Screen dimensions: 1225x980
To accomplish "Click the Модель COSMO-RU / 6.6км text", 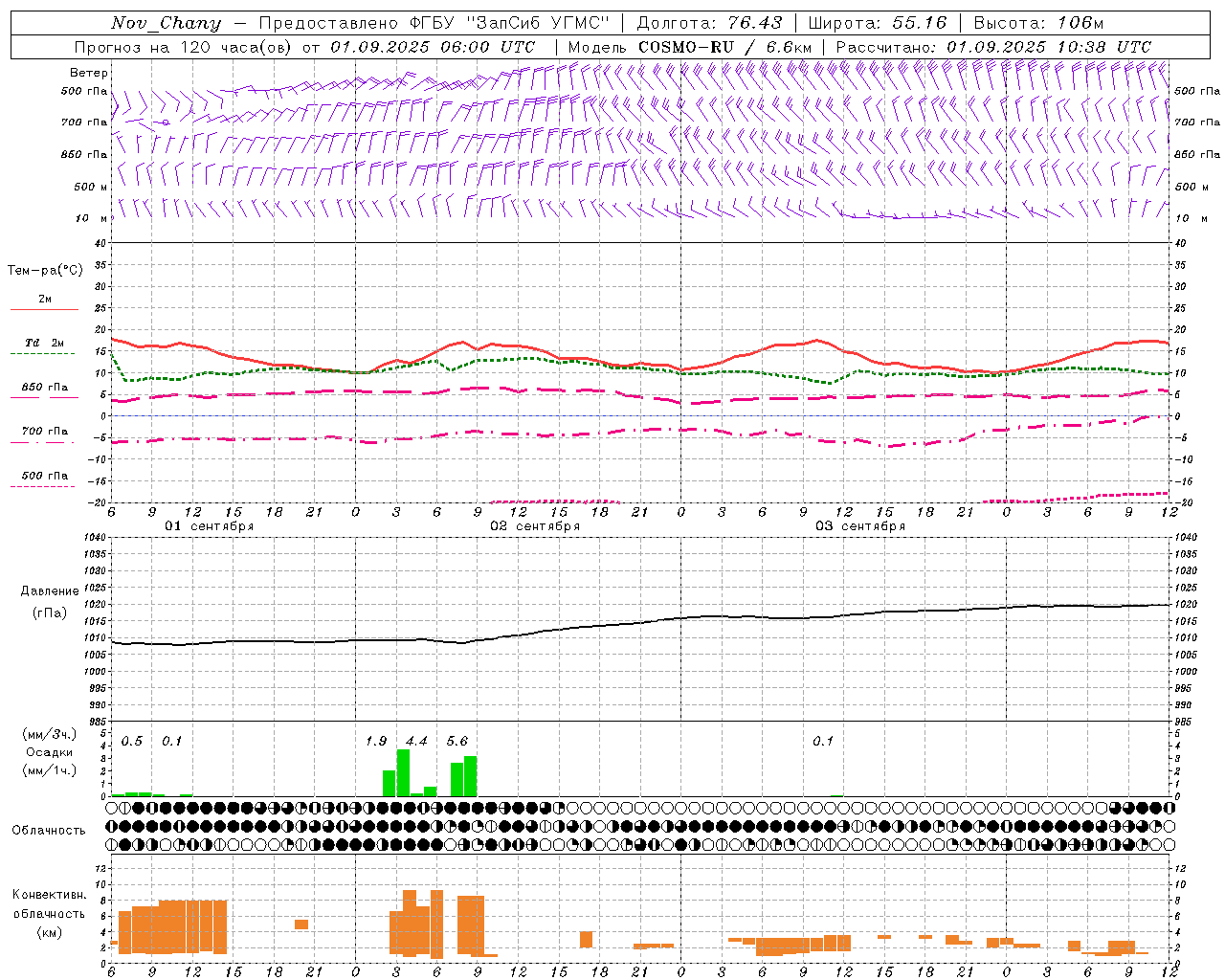I will [690, 47].
